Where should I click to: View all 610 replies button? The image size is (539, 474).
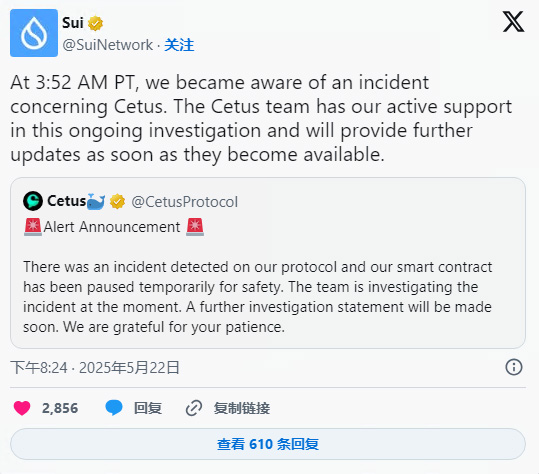pyautogui.click(x=268, y=444)
